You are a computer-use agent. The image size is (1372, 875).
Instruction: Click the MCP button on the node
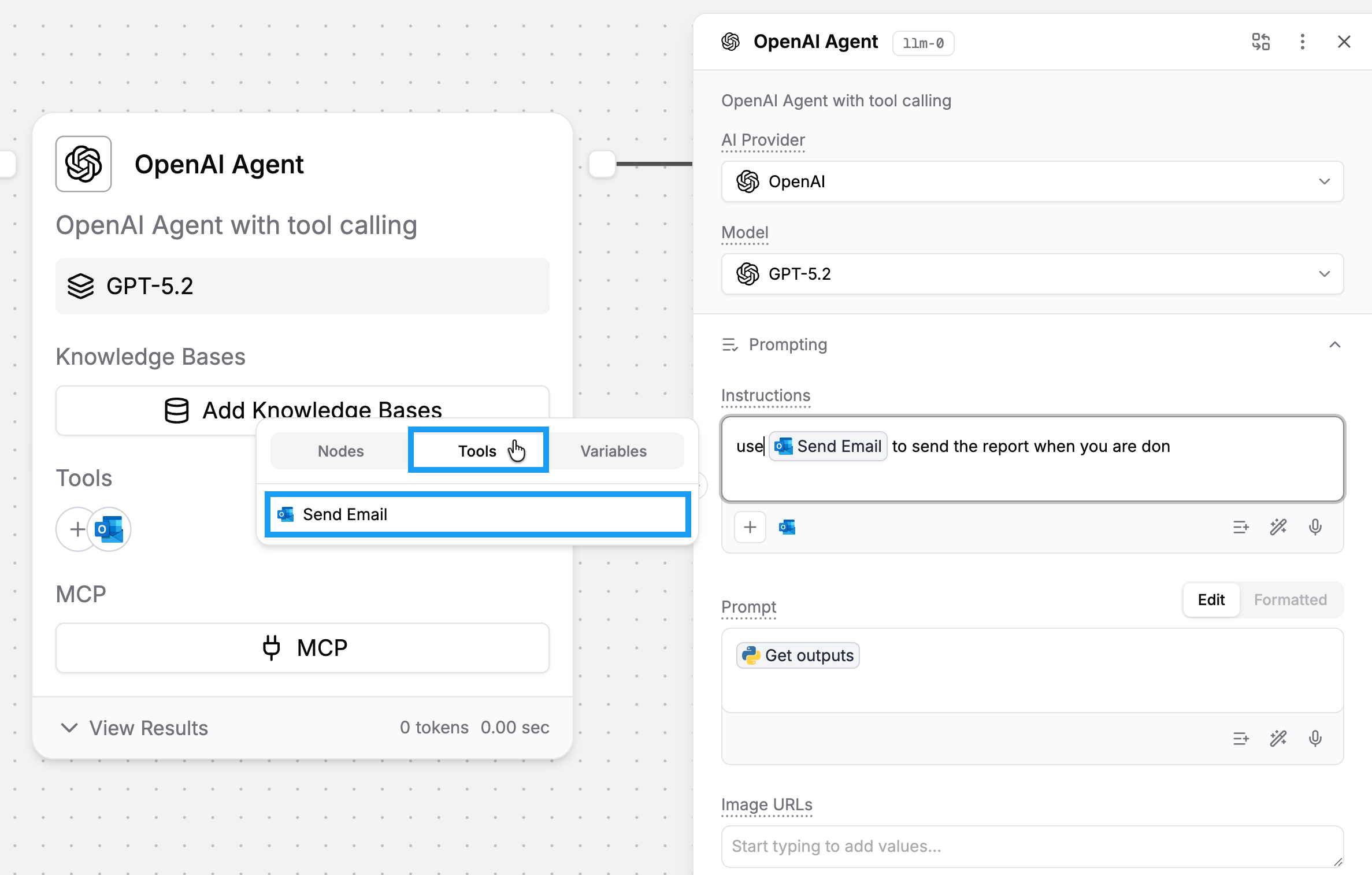point(302,648)
